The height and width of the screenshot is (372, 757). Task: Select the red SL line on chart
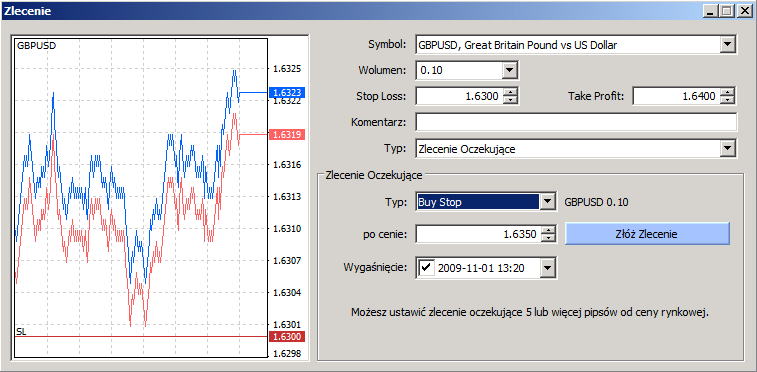(x=141, y=336)
